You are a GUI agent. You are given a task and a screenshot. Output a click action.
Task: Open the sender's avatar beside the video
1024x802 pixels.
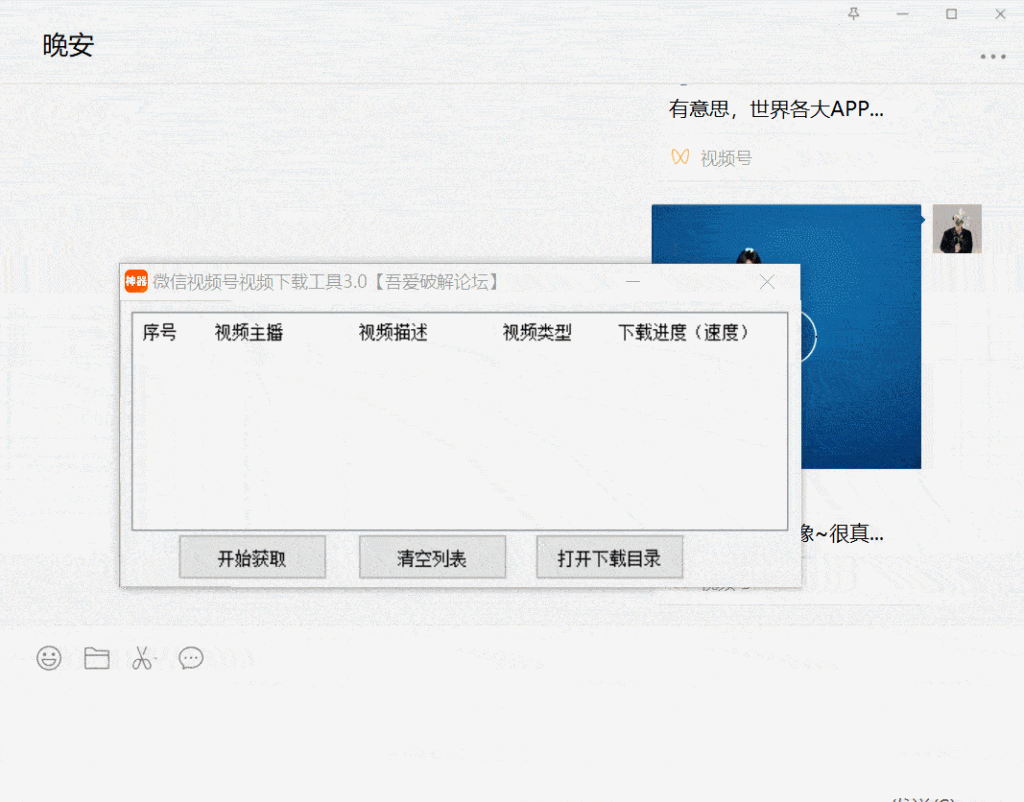(x=957, y=229)
